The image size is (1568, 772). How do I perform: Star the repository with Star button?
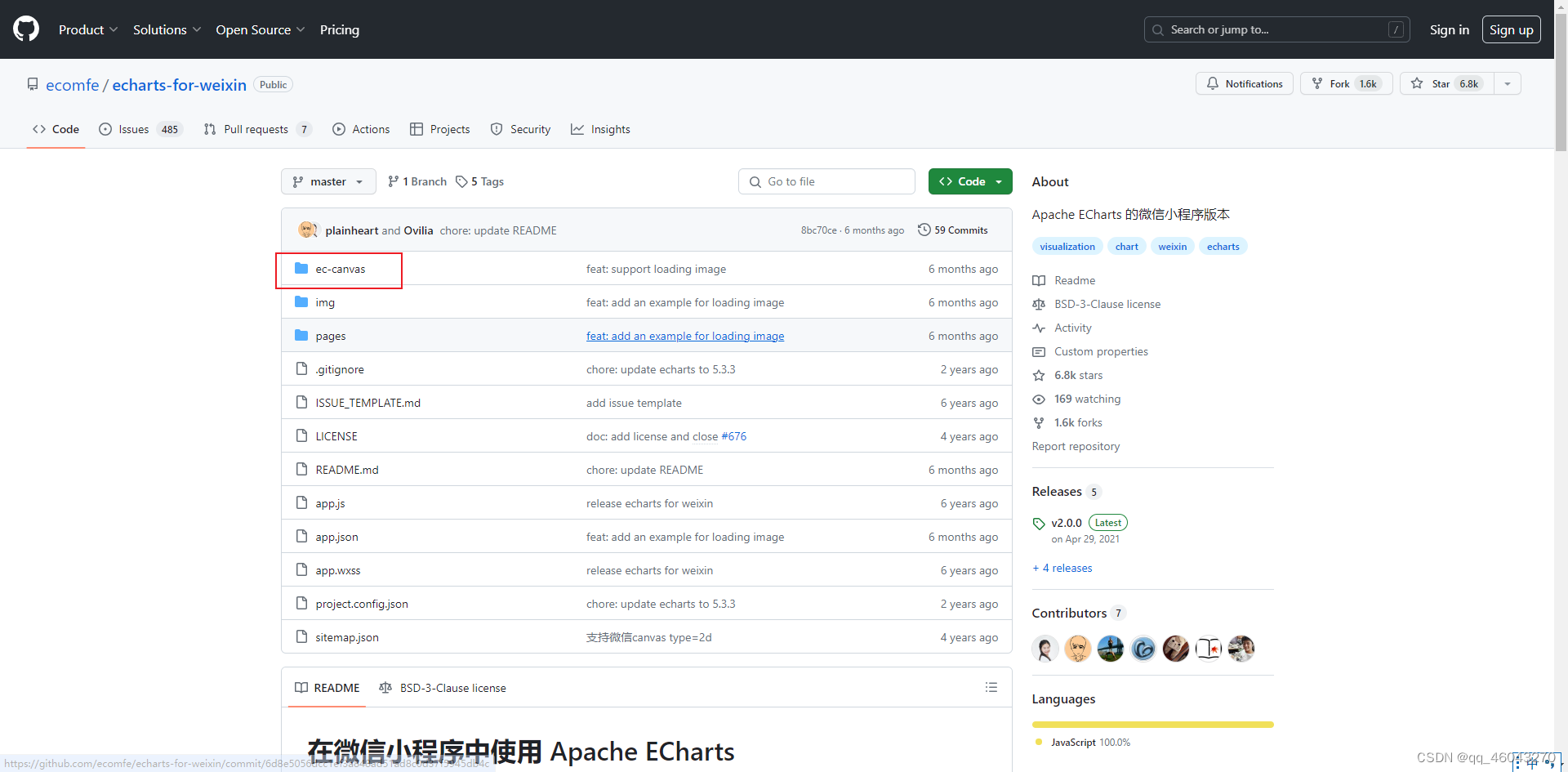point(1447,83)
